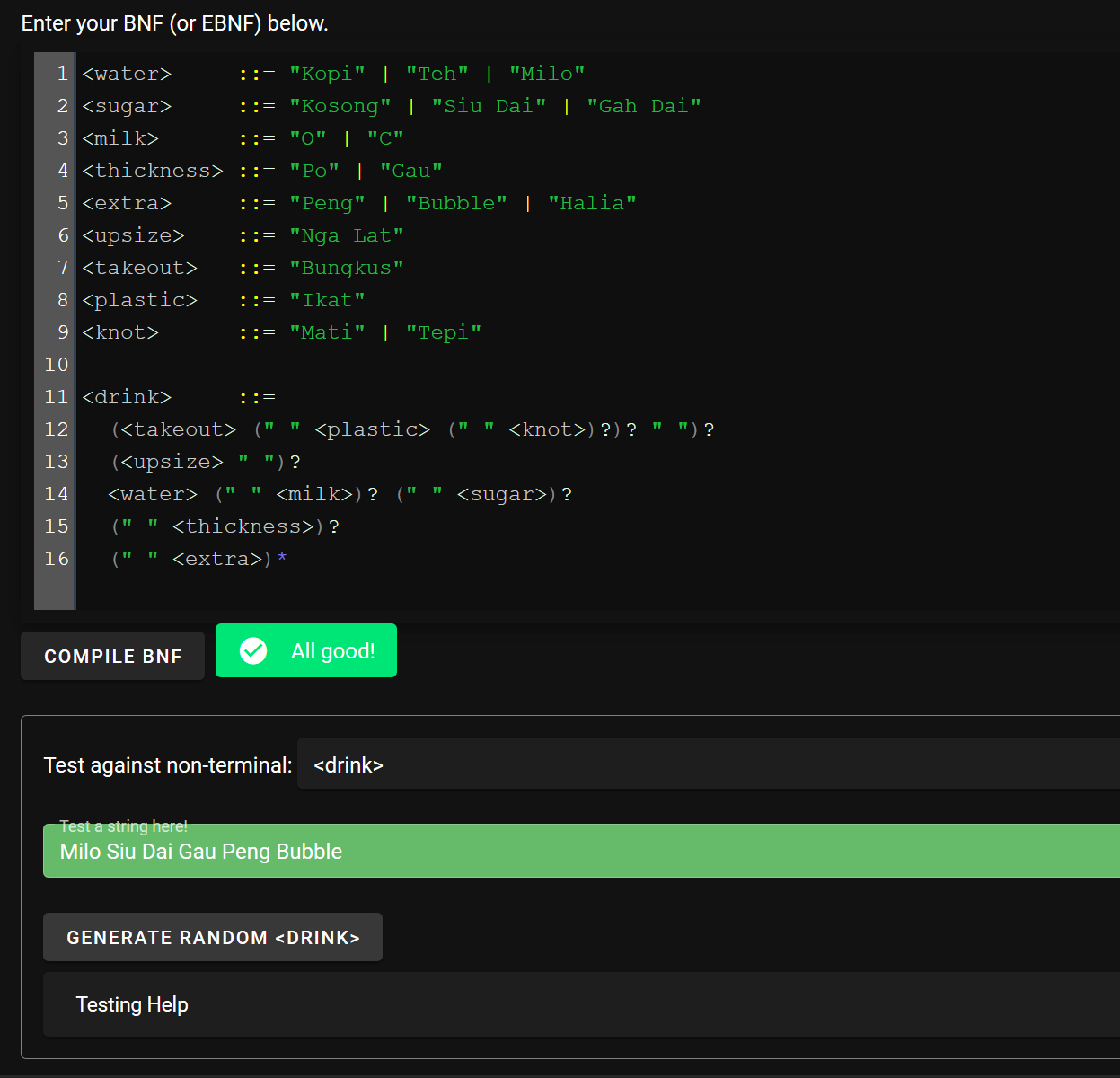Viewport: 1120px width, 1078px height.
Task: Click the "Gau" string literal on line 4
Action: tap(411, 171)
